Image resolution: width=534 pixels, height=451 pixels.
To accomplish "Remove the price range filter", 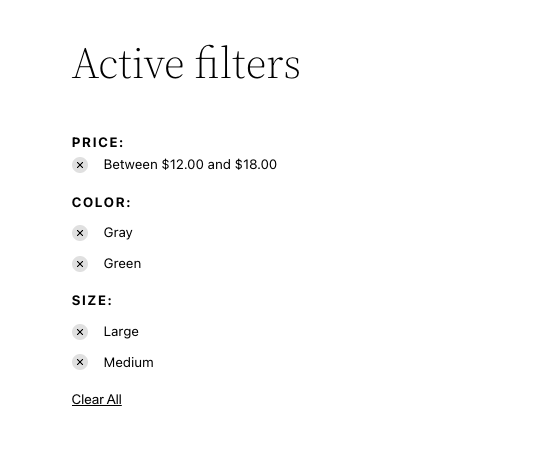I will point(80,165).
